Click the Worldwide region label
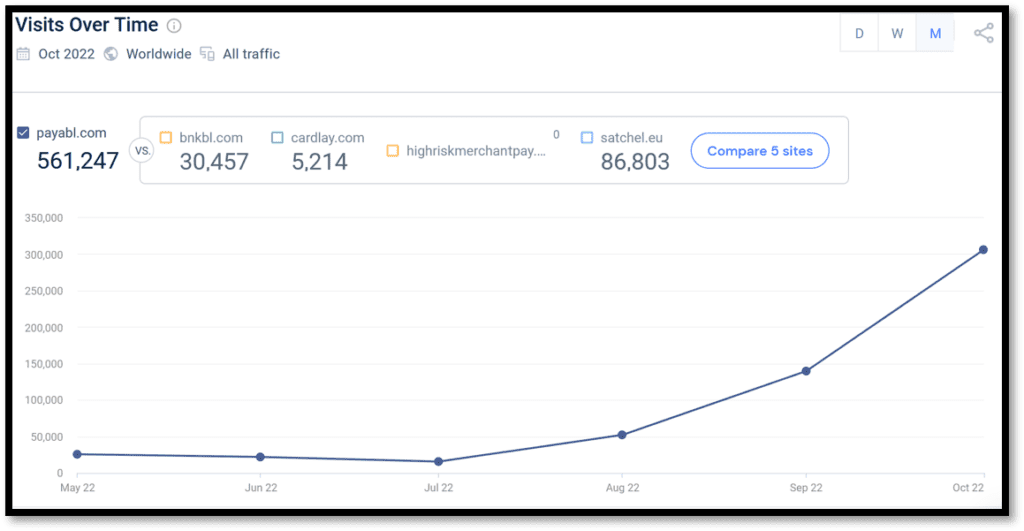Image resolution: width=1024 pixels, height=531 pixels. 159,54
